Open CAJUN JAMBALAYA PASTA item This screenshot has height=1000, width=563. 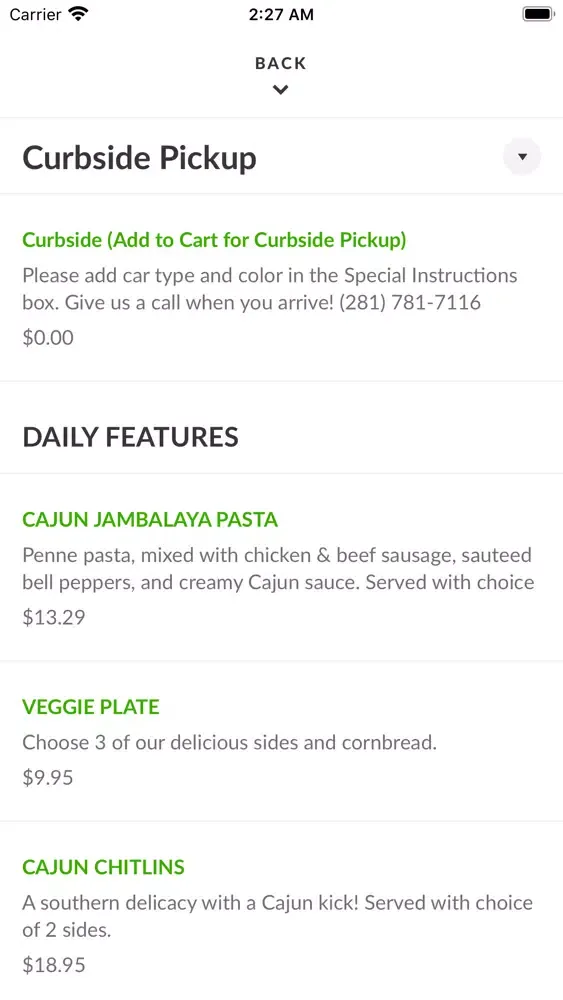150,519
